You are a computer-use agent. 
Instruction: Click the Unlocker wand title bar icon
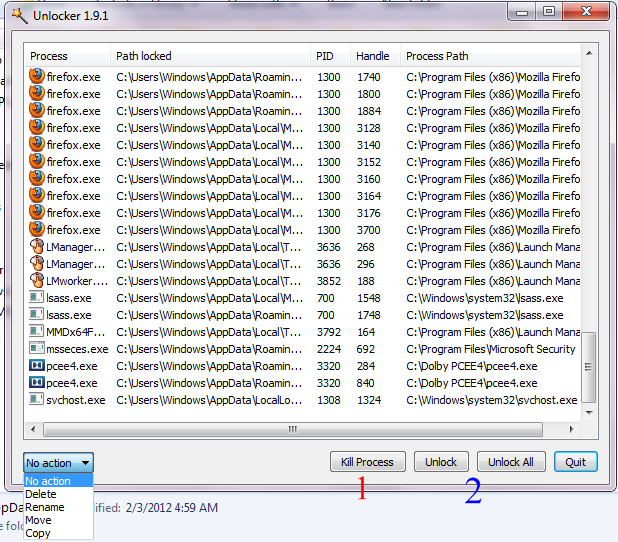point(19,15)
